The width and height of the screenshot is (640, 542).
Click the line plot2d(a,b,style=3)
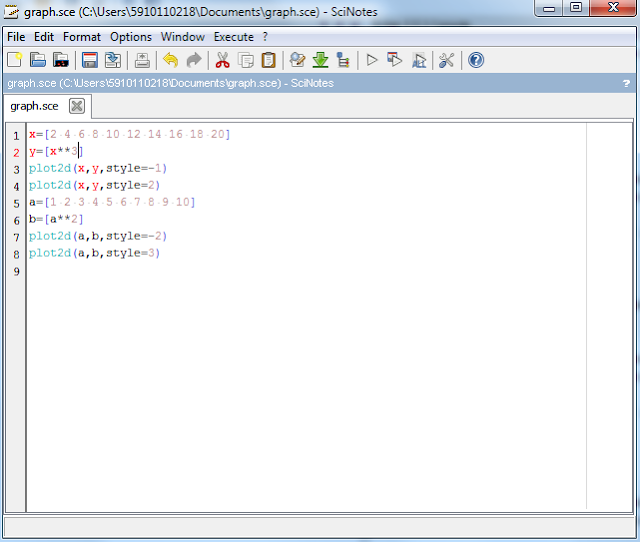tap(94, 253)
